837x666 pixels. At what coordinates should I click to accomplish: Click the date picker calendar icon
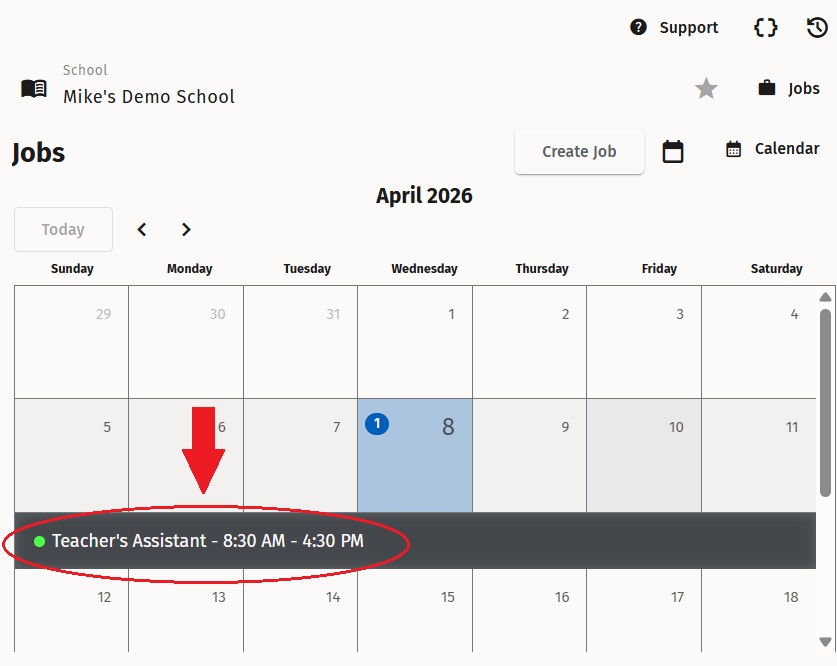[673, 151]
